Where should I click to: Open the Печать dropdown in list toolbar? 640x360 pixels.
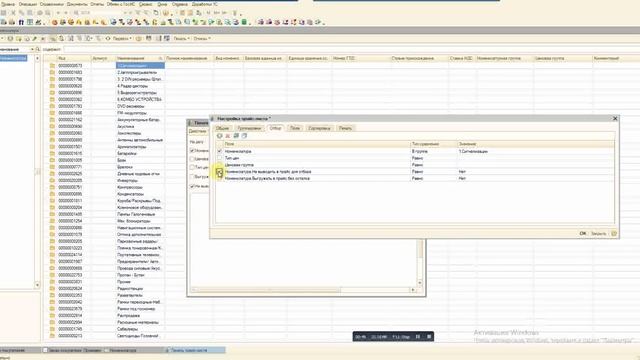click(182, 38)
